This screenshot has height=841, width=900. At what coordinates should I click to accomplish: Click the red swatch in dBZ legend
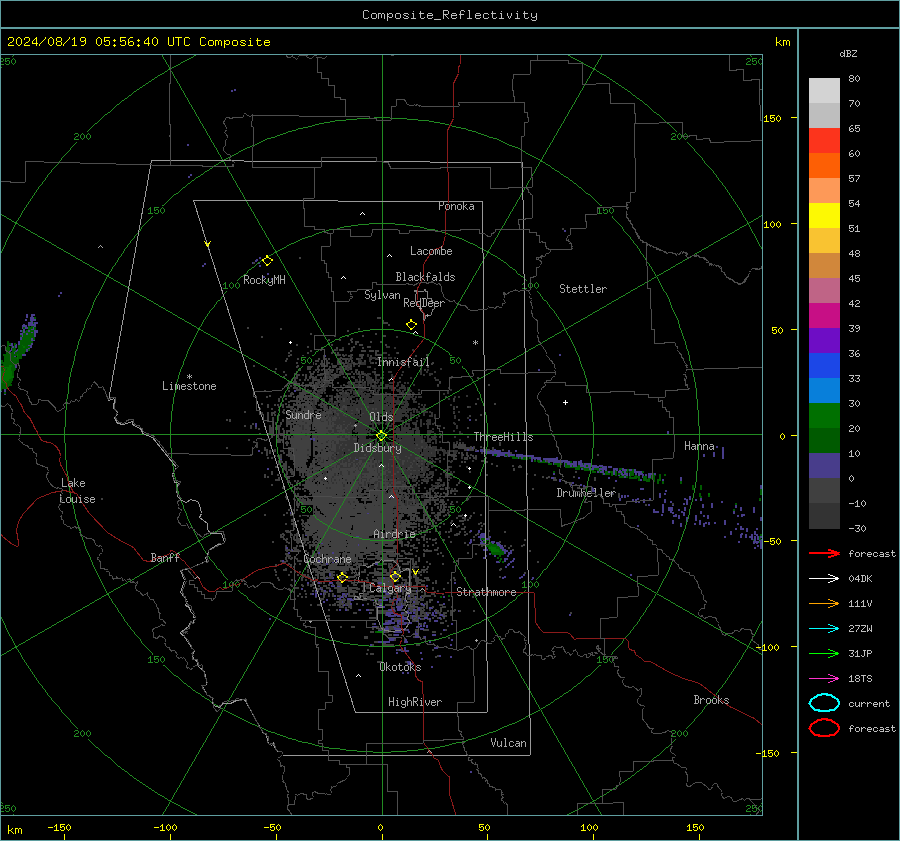click(x=824, y=140)
